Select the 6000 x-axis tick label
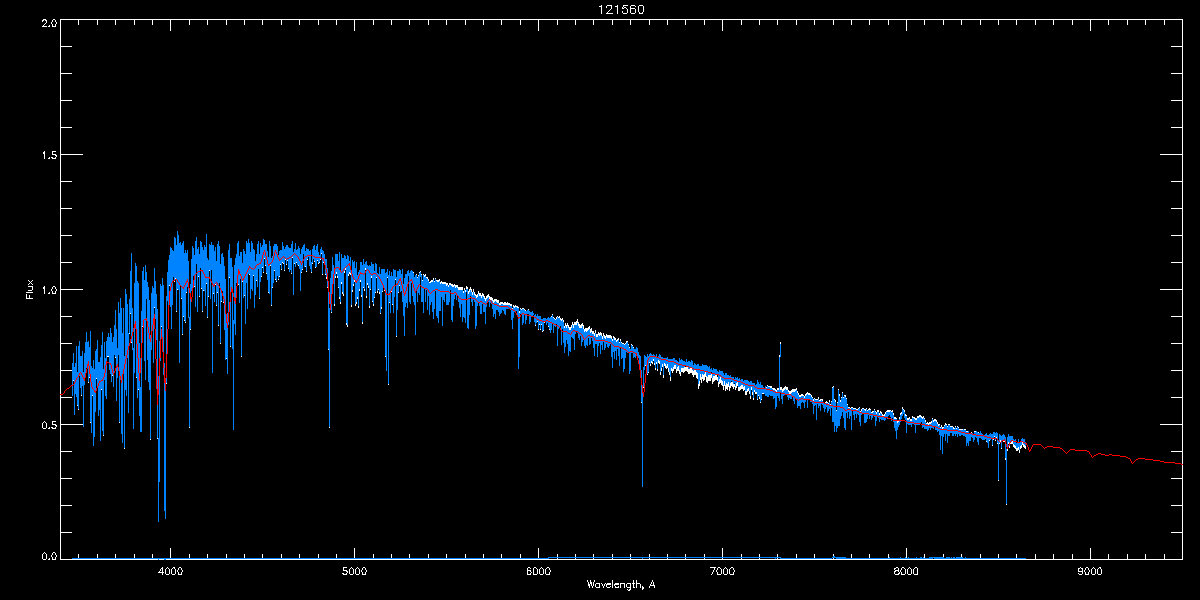This screenshot has height=600, width=1200. click(539, 571)
